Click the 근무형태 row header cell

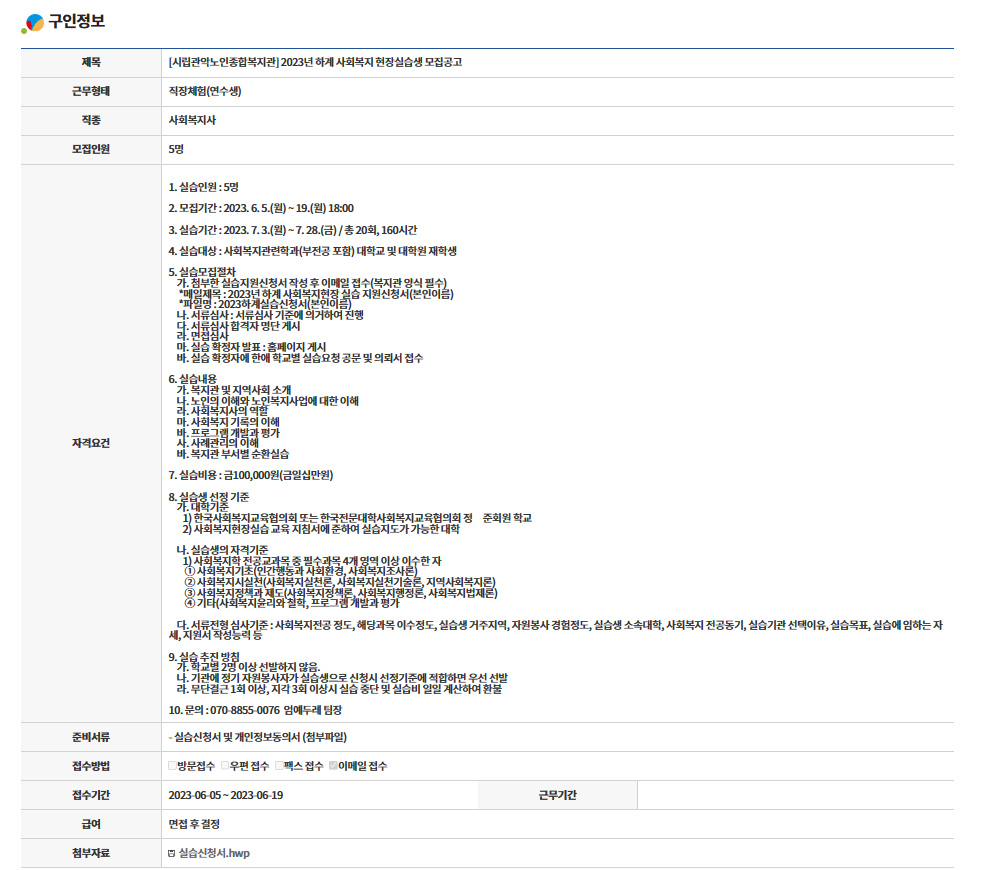click(91, 91)
